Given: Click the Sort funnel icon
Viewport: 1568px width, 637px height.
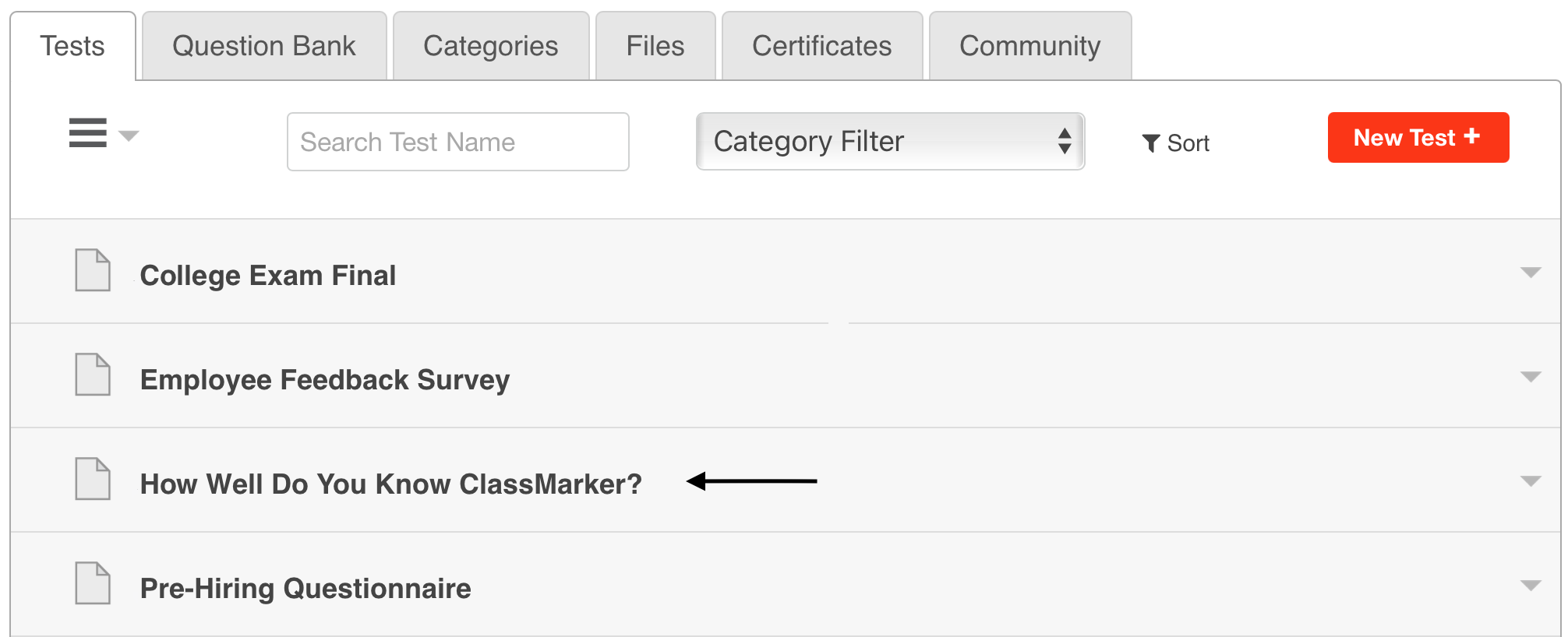Looking at the screenshot, I should coord(1150,143).
